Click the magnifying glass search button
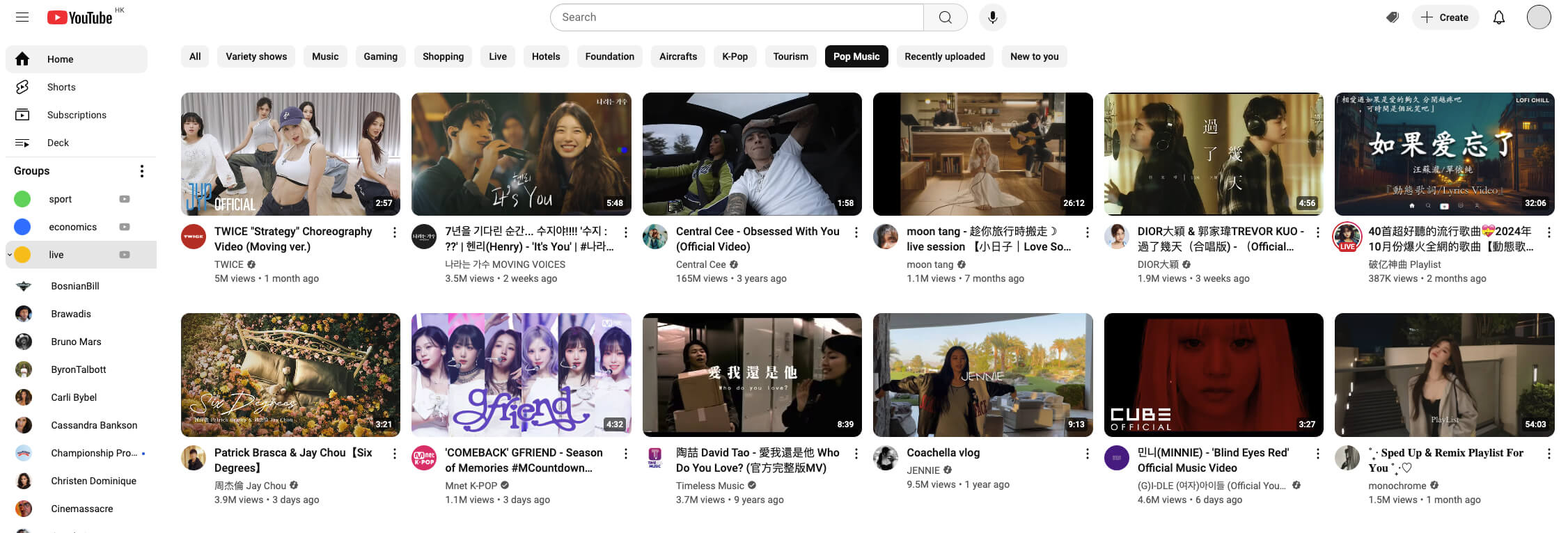Viewport: 1568px width, 533px height. 945,17
